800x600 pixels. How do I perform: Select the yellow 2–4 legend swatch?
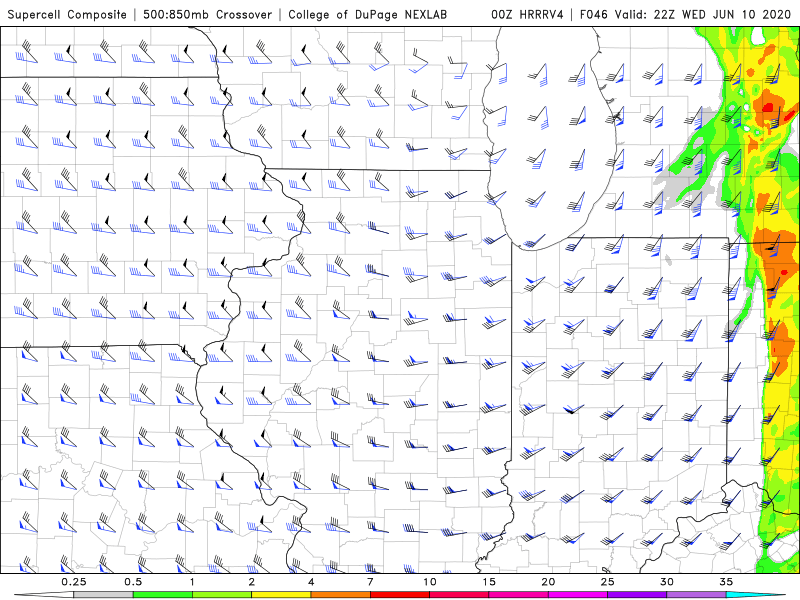point(281,595)
